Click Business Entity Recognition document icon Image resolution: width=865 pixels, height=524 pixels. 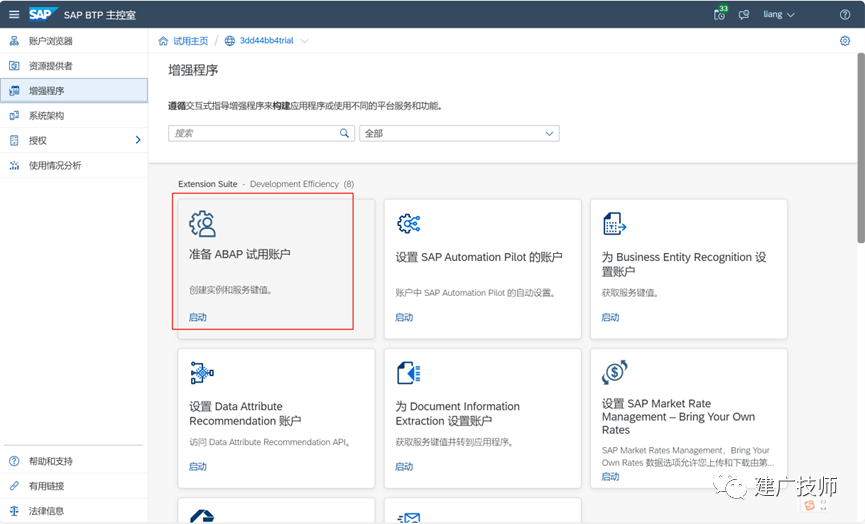[615, 223]
